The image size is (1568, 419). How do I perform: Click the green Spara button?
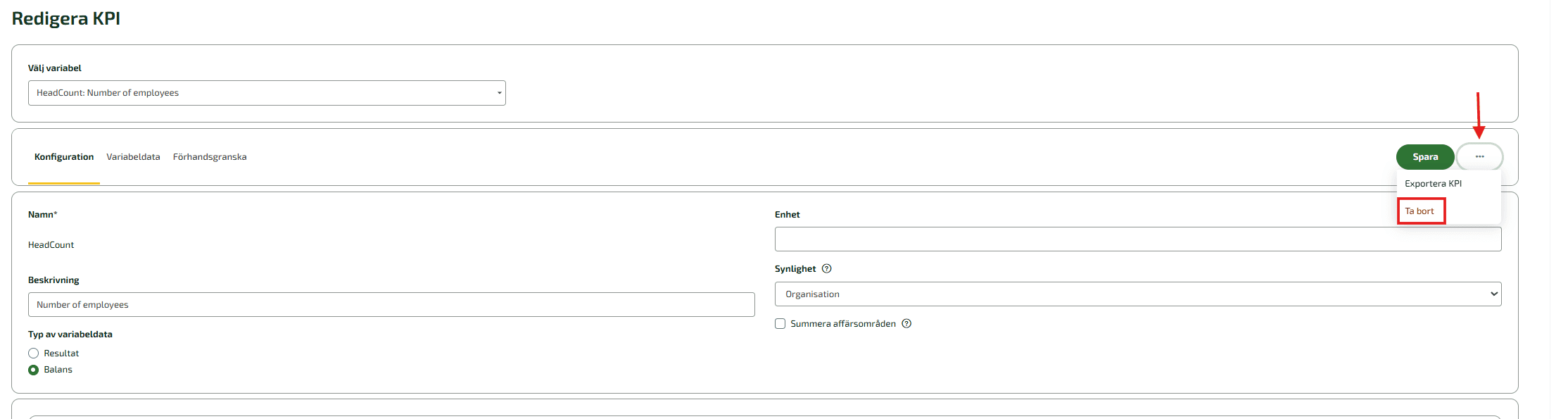click(1425, 156)
